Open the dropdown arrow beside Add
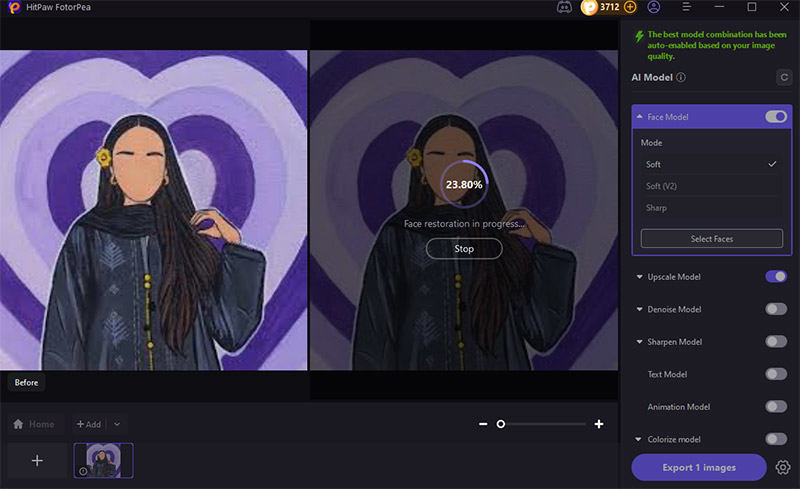The height and width of the screenshot is (489, 800). click(117, 424)
